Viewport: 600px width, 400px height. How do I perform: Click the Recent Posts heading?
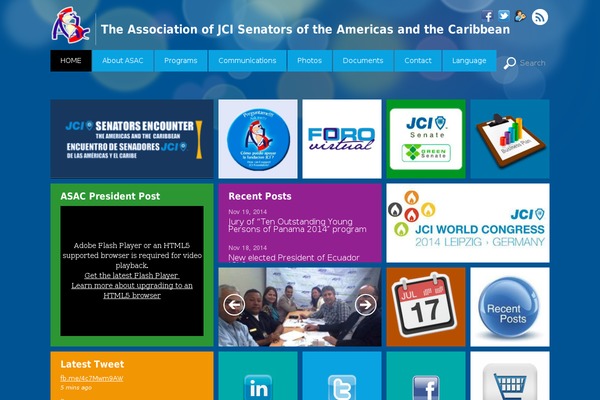(260, 196)
